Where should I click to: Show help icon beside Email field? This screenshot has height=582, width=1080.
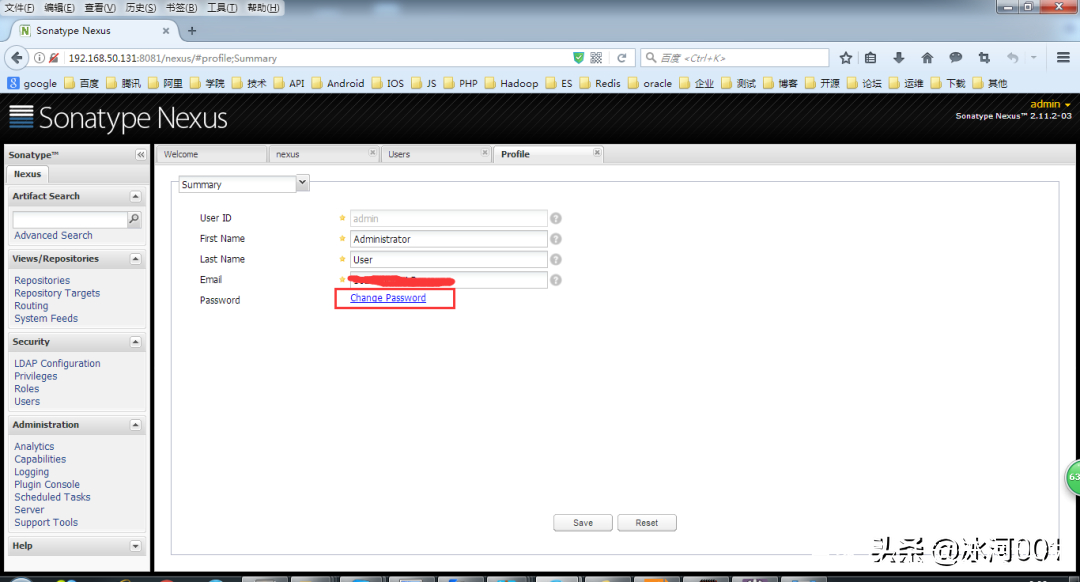(556, 280)
